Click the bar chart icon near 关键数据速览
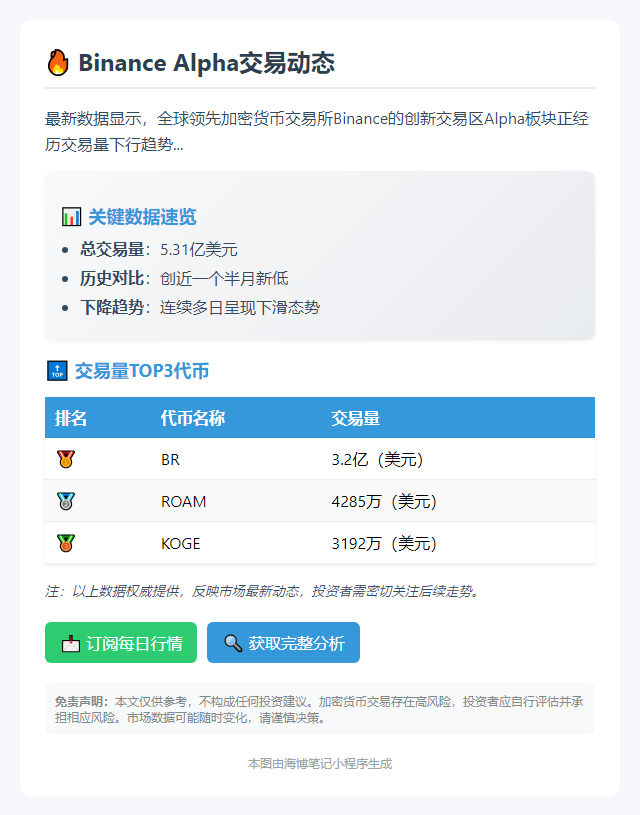The width and height of the screenshot is (640, 815). tap(71, 217)
